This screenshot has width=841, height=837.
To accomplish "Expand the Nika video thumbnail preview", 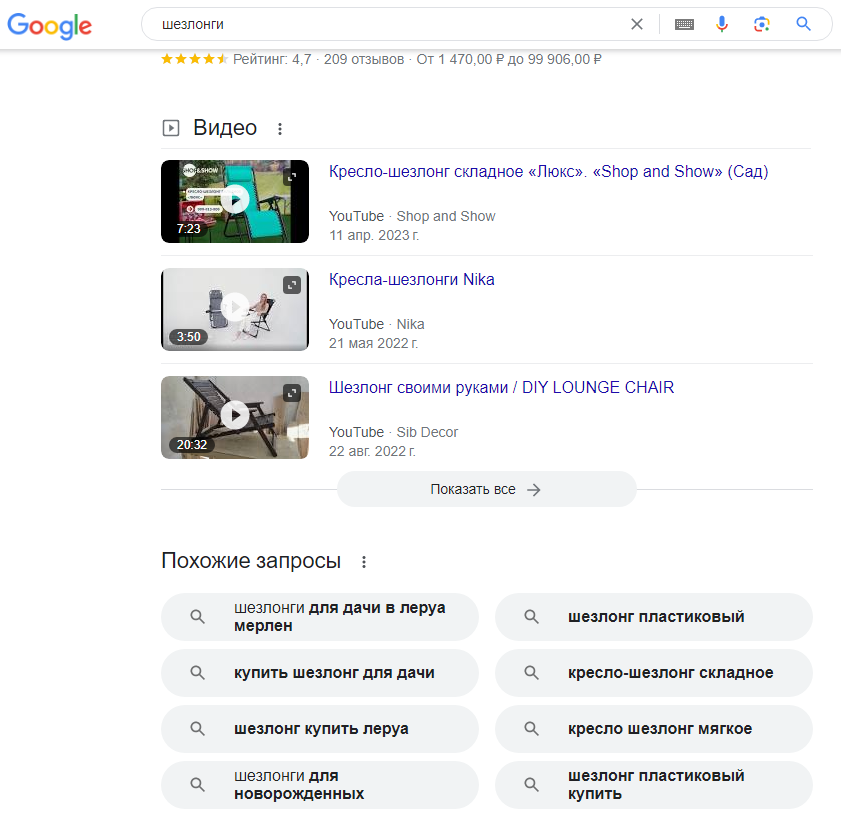I will [x=292, y=285].
